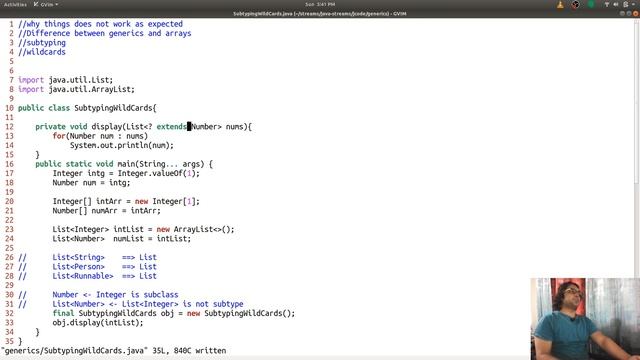640x360 pixels.
Task: Open the system power menu icon
Action: 626,4
